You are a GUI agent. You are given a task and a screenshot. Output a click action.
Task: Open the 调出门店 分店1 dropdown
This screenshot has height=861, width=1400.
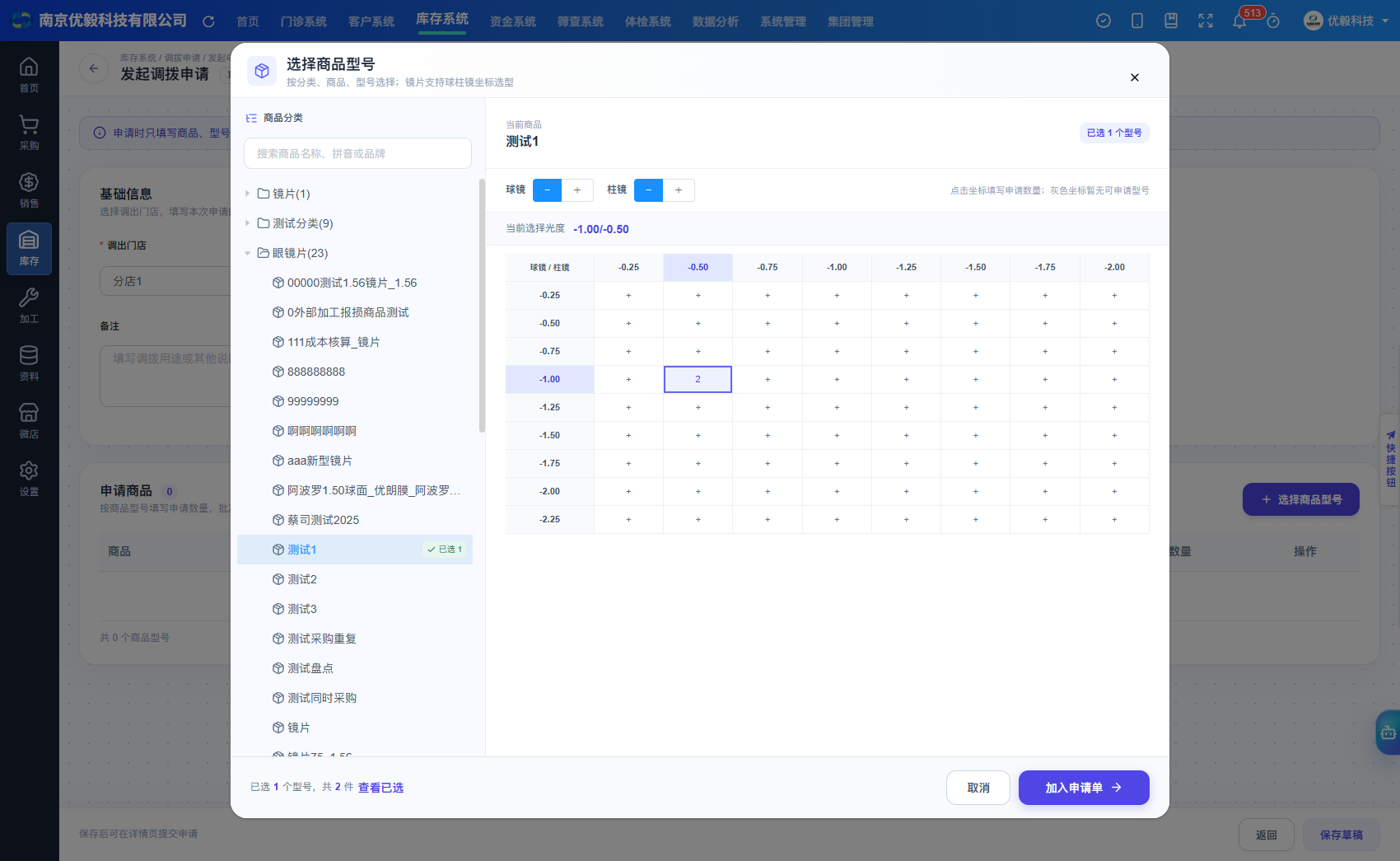coord(165,281)
